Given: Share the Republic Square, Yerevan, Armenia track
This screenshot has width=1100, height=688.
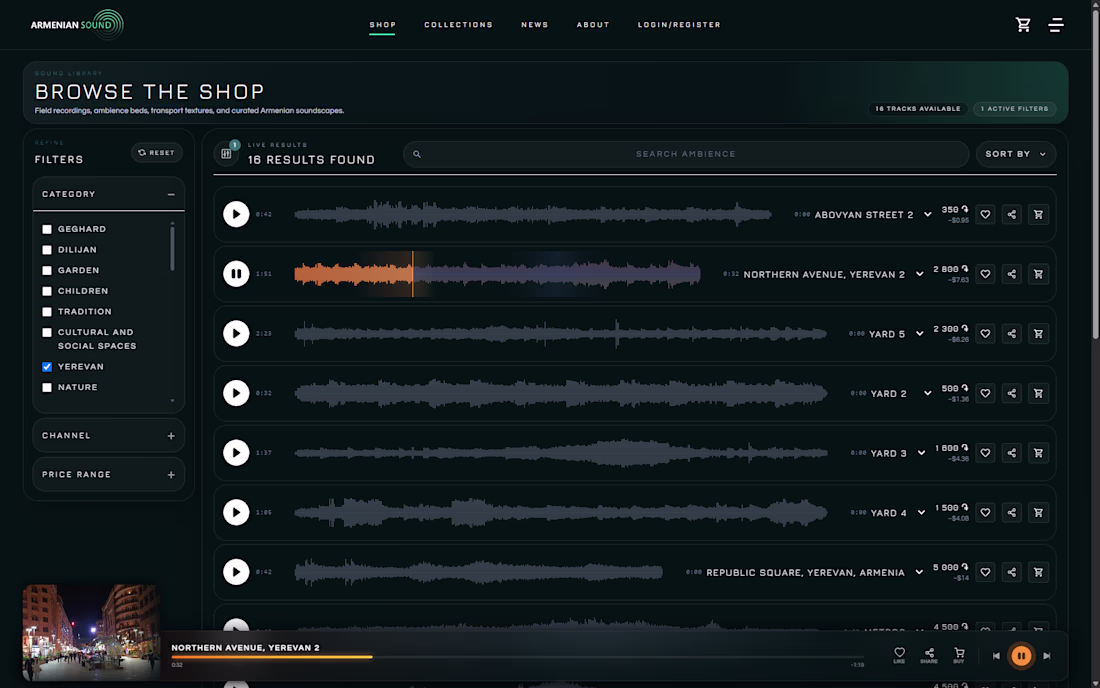Looking at the screenshot, I should pyautogui.click(x=1012, y=572).
